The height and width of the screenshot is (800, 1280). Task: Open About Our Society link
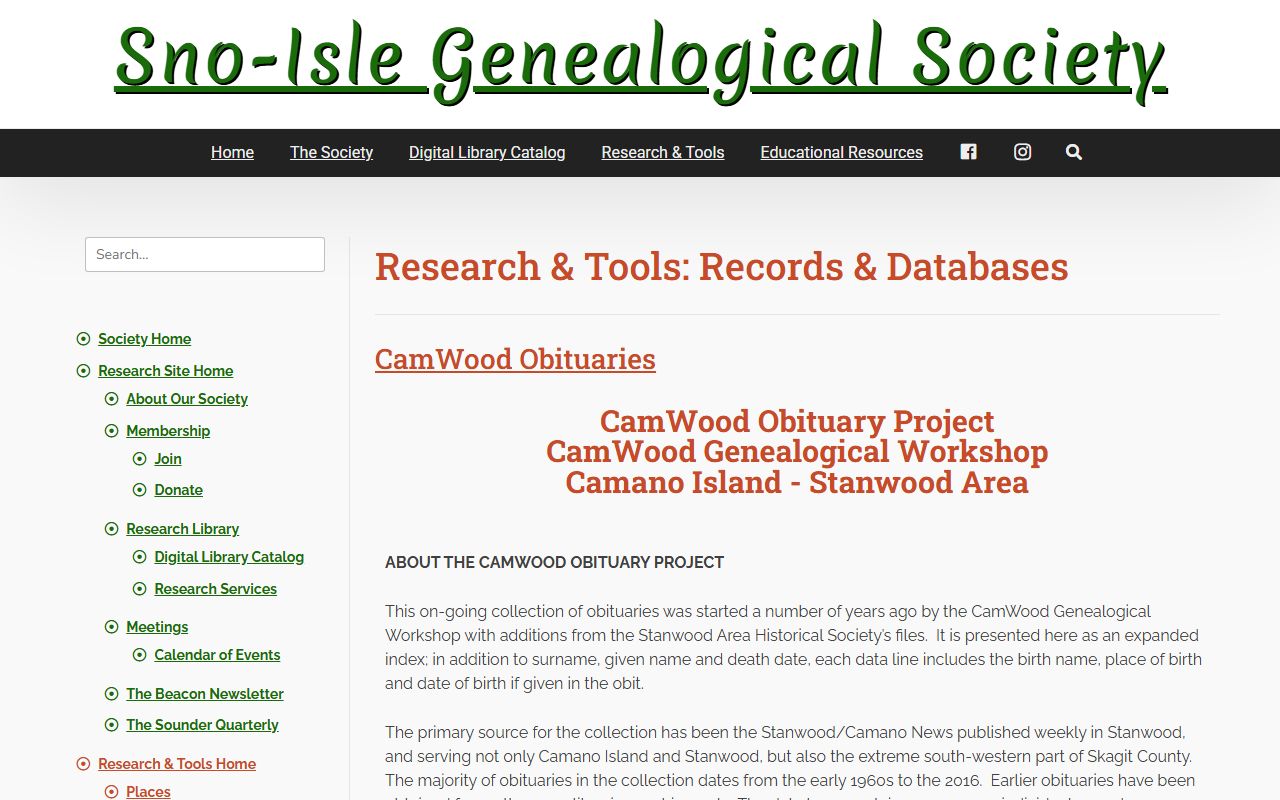tap(187, 399)
